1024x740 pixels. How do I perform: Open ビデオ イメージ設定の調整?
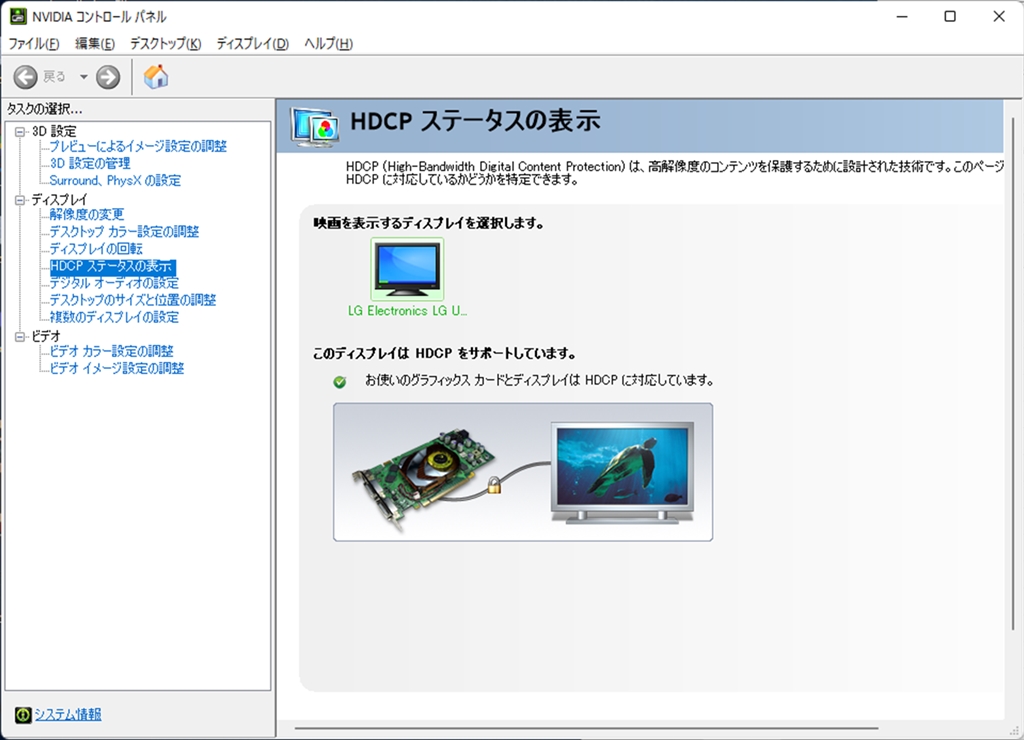[x=117, y=368]
